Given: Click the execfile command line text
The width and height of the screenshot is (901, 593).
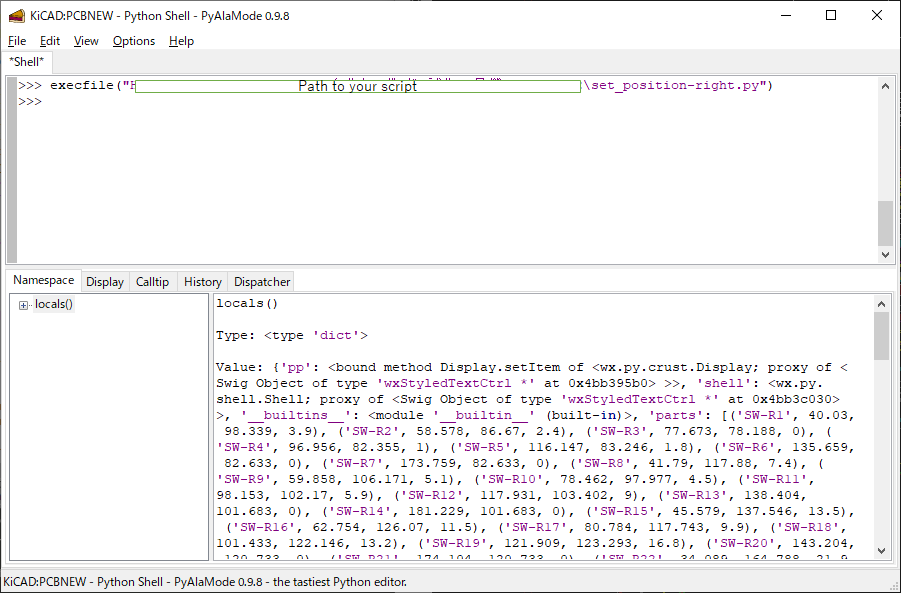Looking at the screenshot, I should pyautogui.click(x=396, y=86).
